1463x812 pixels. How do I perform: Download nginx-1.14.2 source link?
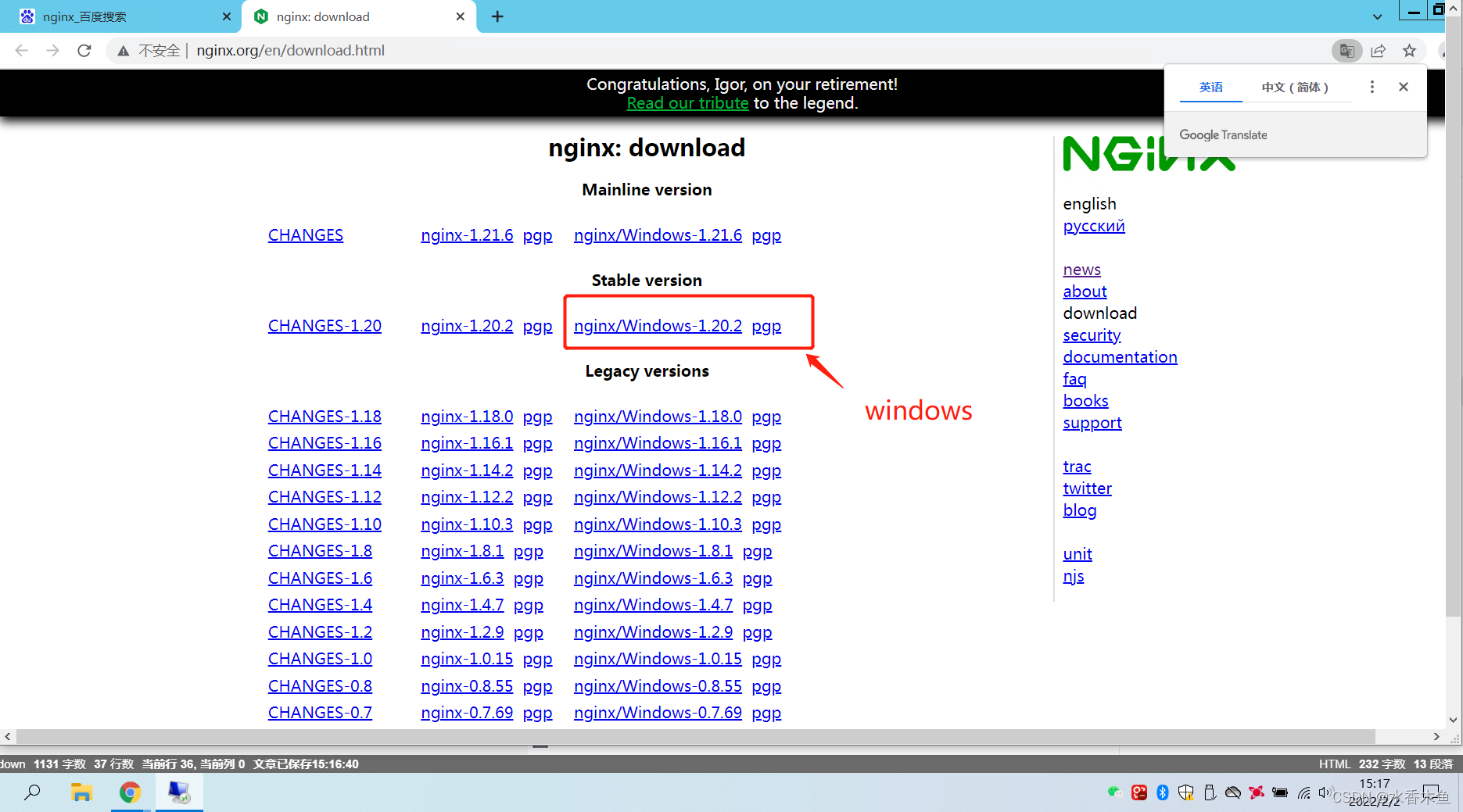pyautogui.click(x=467, y=470)
